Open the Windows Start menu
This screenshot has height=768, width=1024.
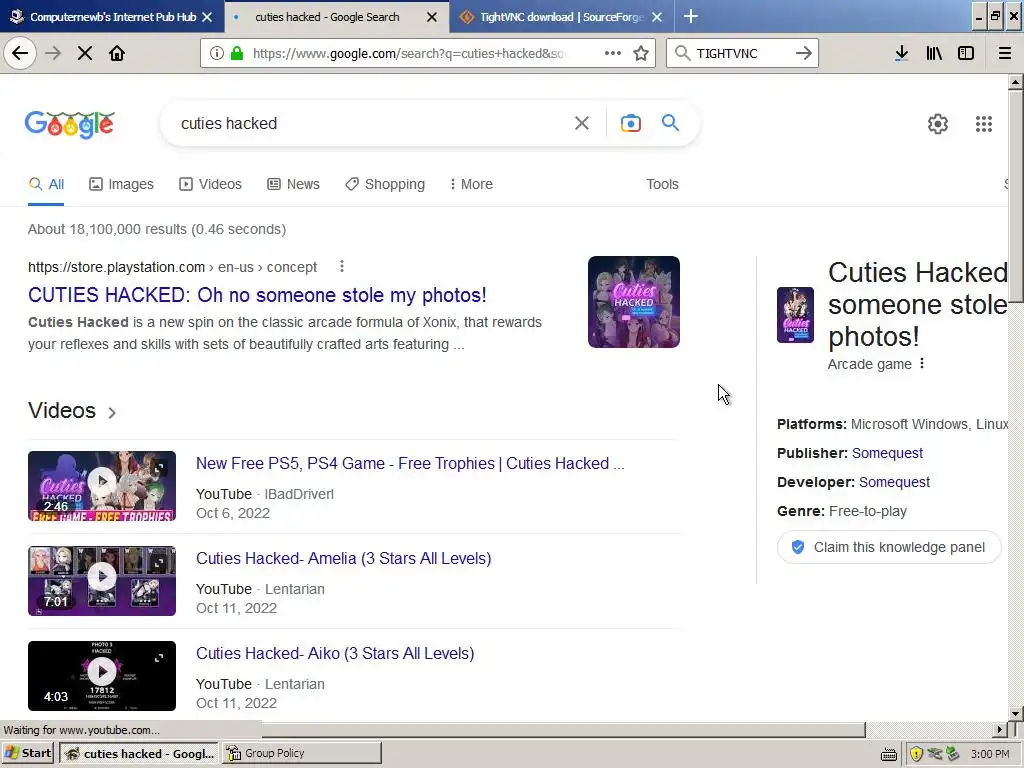point(28,753)
